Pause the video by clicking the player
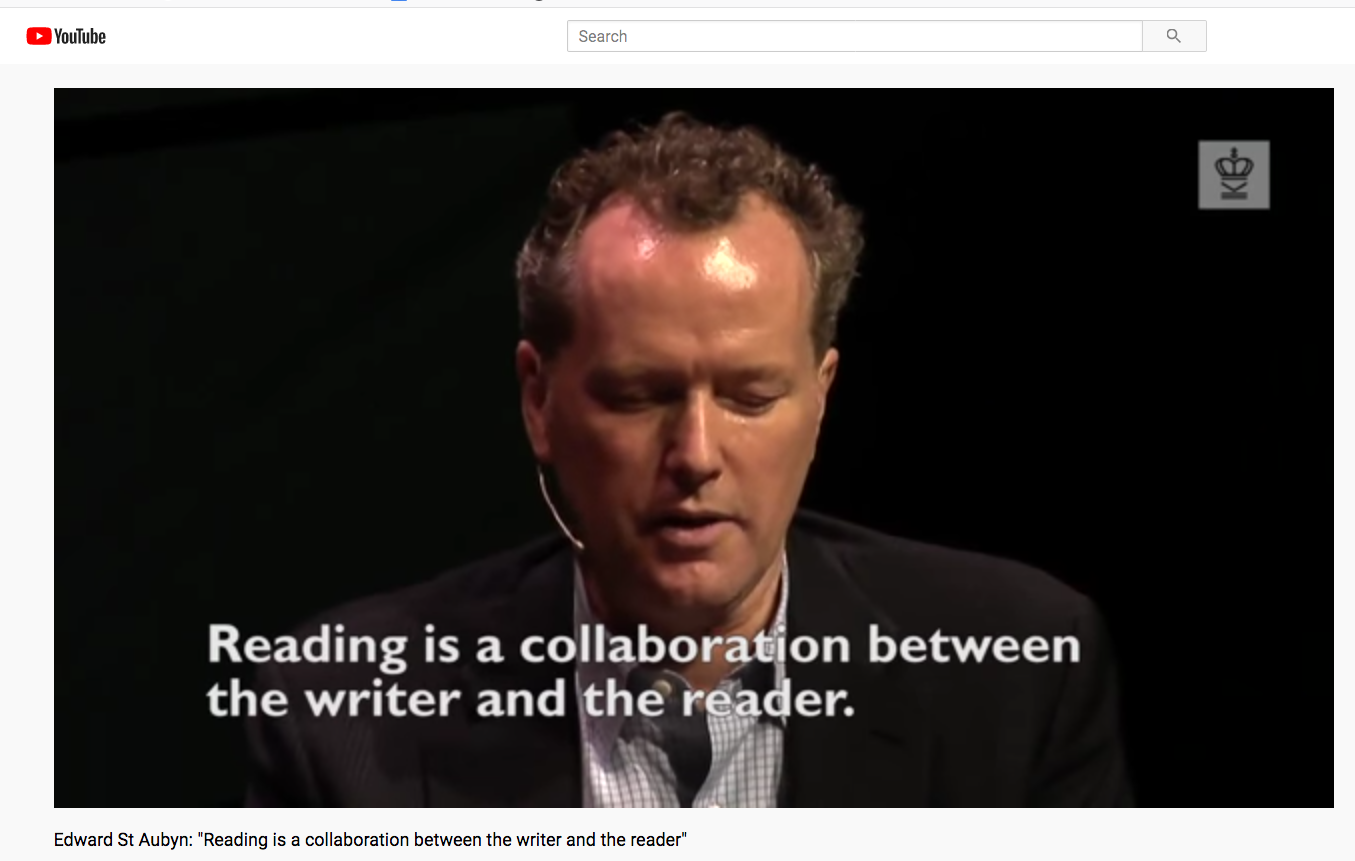Screen dimensions: 1355x861 pyautogui.click(x=693, y=447)
